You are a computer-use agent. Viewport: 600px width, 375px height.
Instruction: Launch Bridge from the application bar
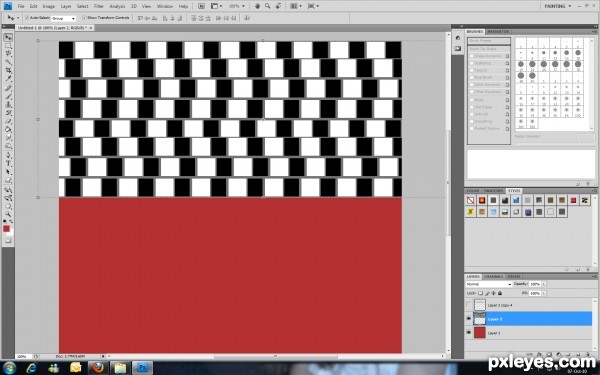click(x=201, y=6)
